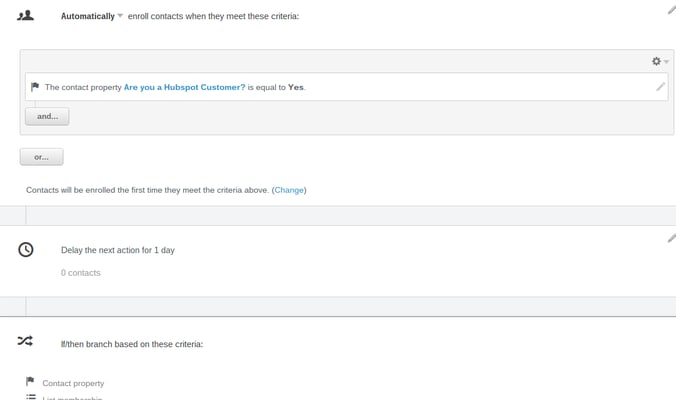Open the Are you a Hubspot Customer? property link
This screenshot has height=400, width=676.
184,88
